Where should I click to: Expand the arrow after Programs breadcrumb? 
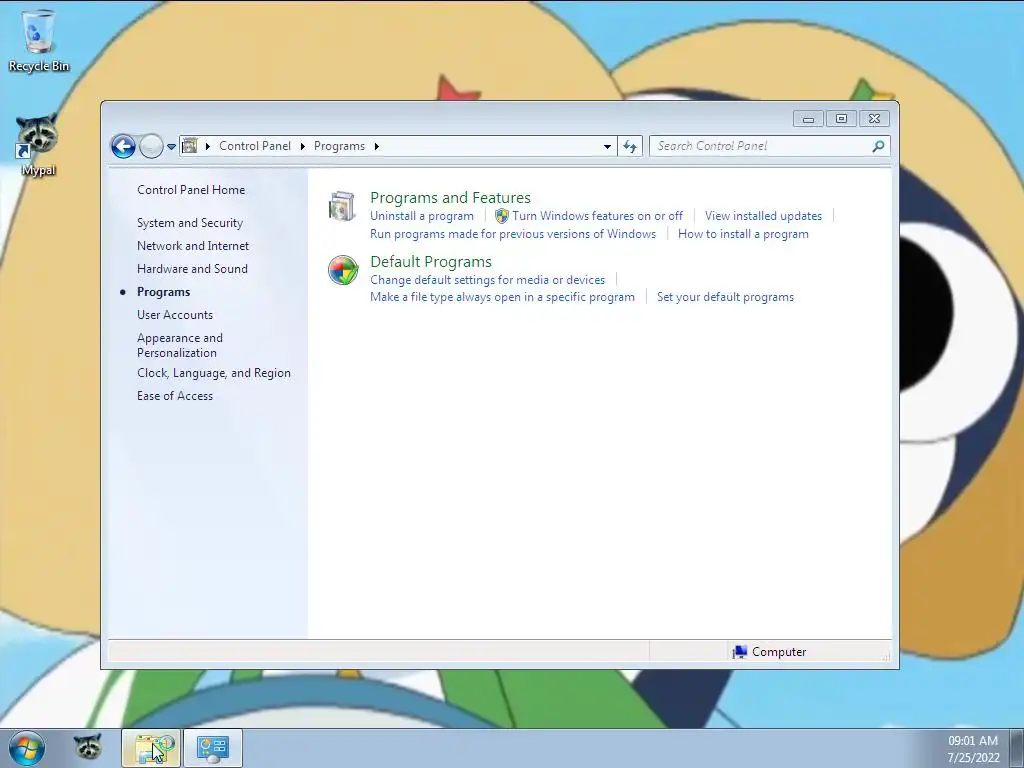(x=377, y=146)
